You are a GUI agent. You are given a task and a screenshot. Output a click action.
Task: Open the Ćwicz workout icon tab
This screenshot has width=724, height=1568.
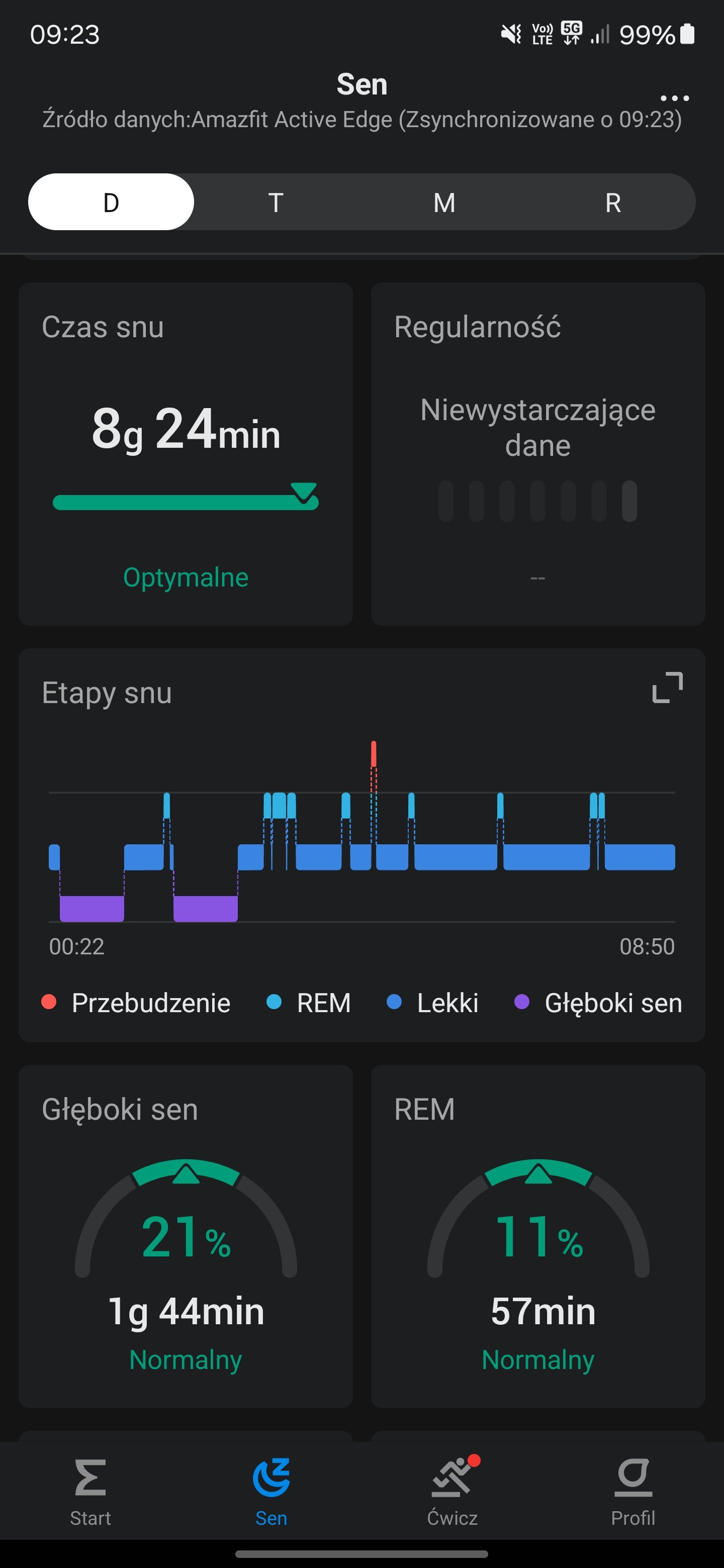click(x=452, y=1478)
